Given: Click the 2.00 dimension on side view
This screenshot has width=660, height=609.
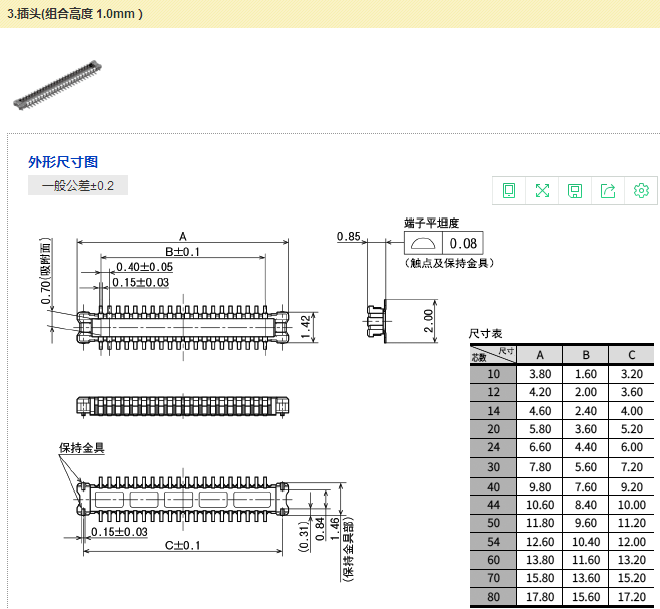Looking at the screenshot, I should (429, 321).
